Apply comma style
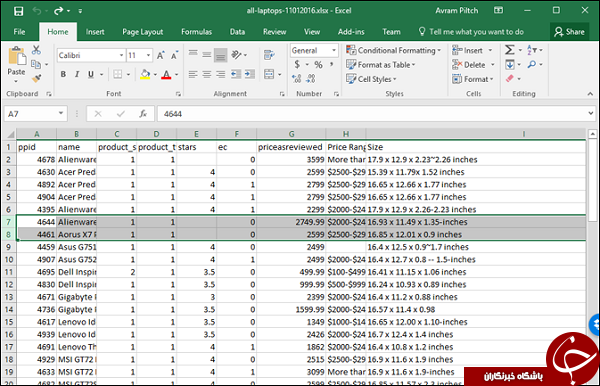 click(331, 64)
